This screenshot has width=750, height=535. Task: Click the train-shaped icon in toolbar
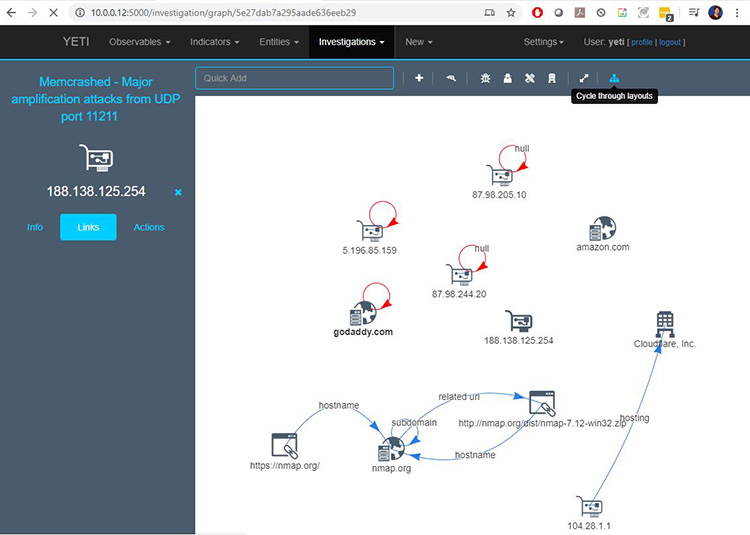pos(552,78)
